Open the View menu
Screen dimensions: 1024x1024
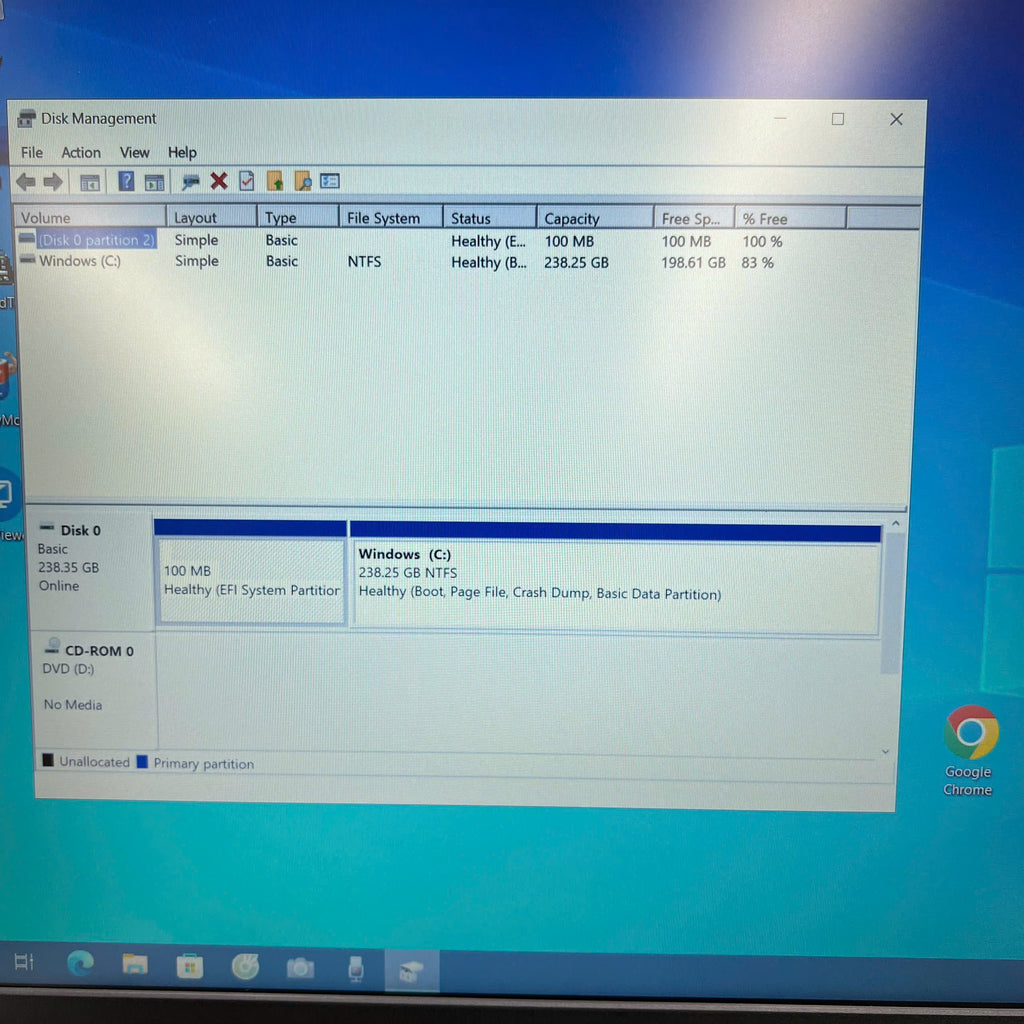[134, 153]
